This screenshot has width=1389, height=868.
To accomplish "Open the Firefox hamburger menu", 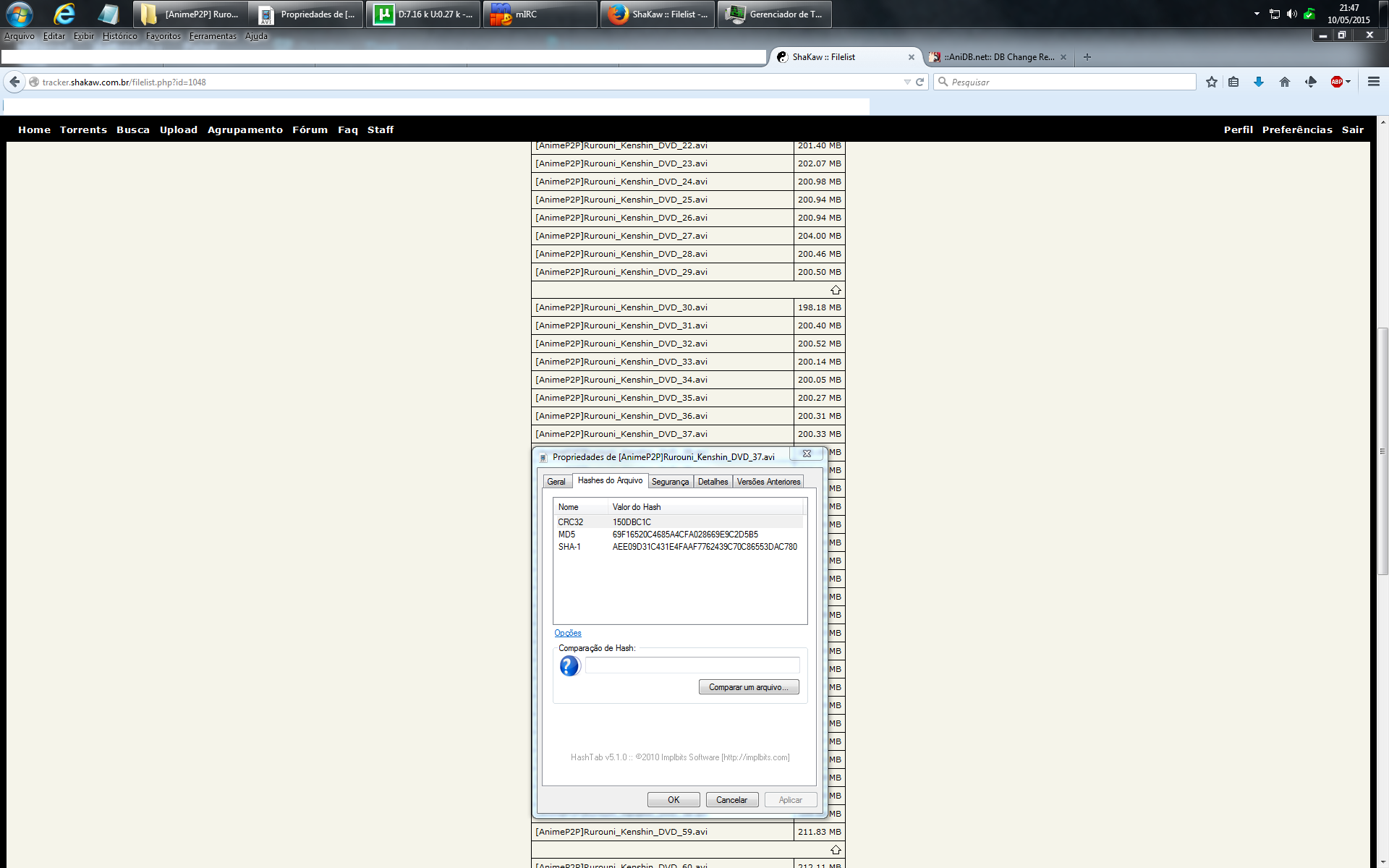I will 1373,82.
